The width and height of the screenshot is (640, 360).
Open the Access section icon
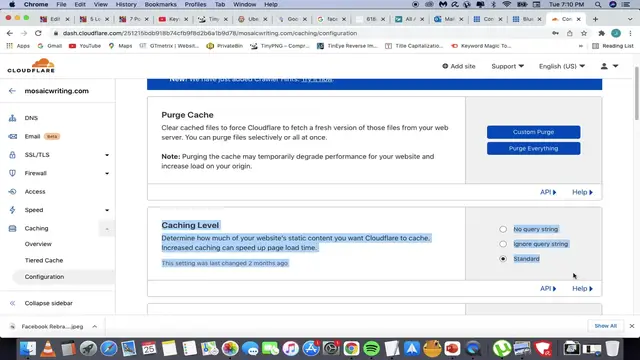[x=13, y=191]
